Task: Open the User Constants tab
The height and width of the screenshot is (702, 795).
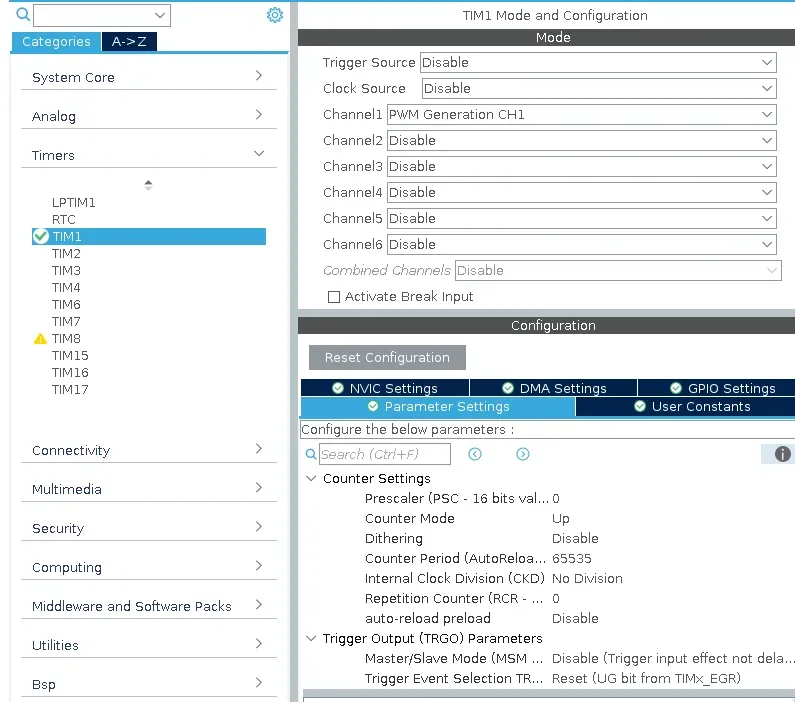Action: pyautogui.click(x=685, y=407)
